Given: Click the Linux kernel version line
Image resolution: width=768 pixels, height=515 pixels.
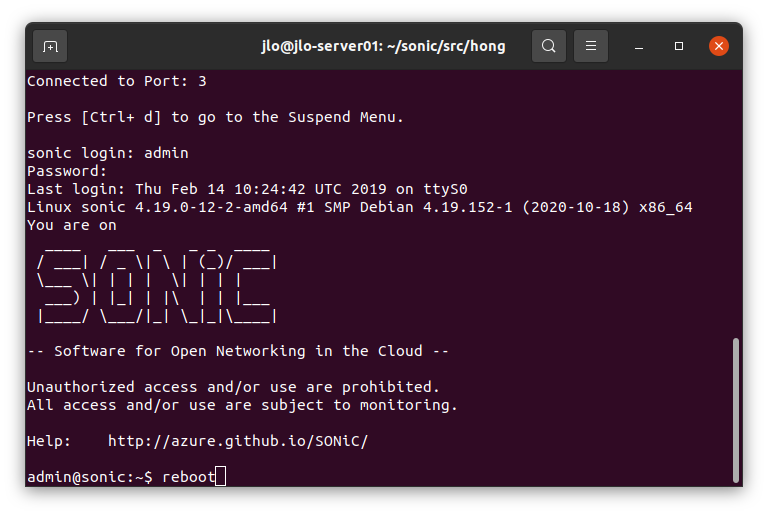Looking at the screenshot, I should click(360, 207).
